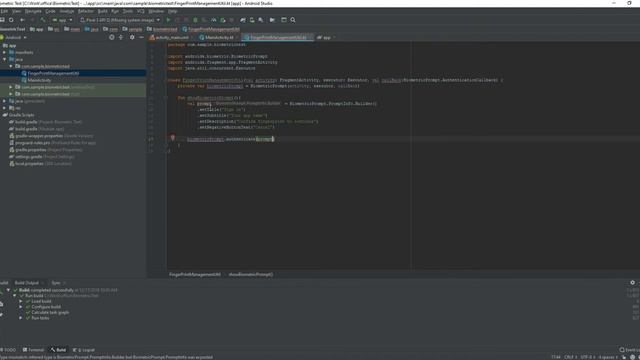The height and width of the screenshot is (360, 640).
Task: Switch to the activity_main.xml editor tab
Action: (171, 37)
